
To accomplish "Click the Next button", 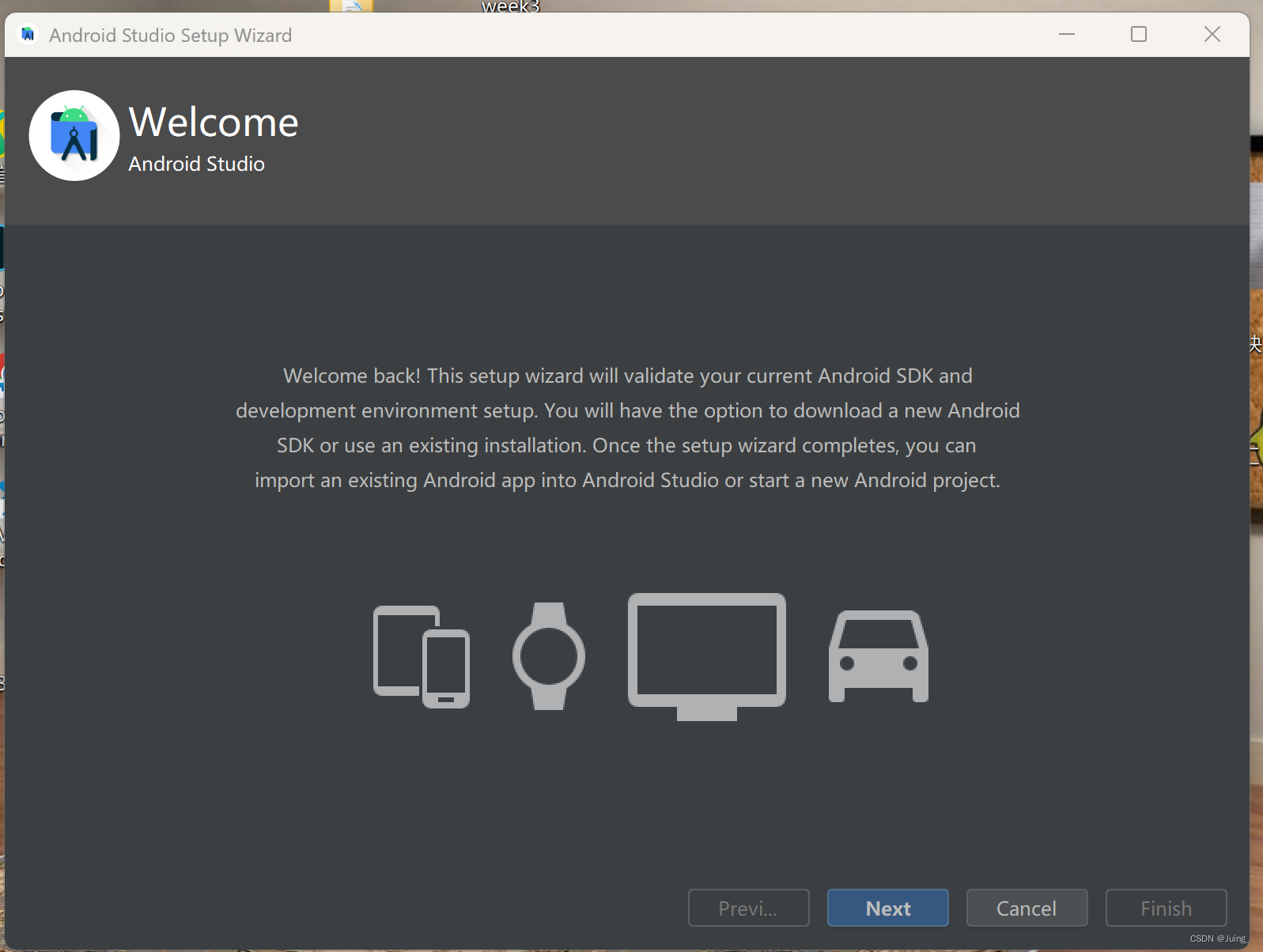I will click(887, 908).
